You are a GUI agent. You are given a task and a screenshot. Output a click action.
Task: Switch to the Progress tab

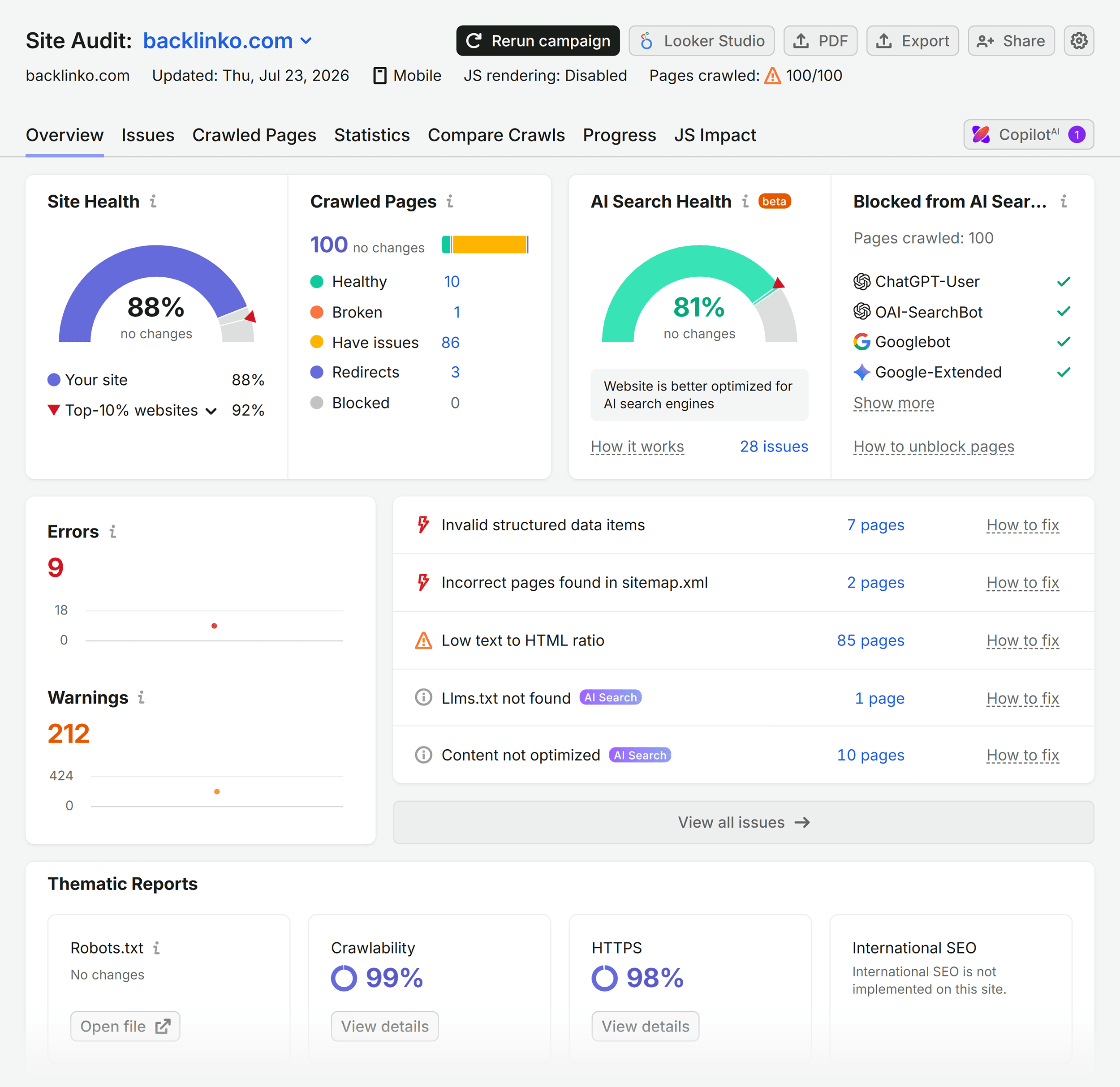[x=620, y=135]
